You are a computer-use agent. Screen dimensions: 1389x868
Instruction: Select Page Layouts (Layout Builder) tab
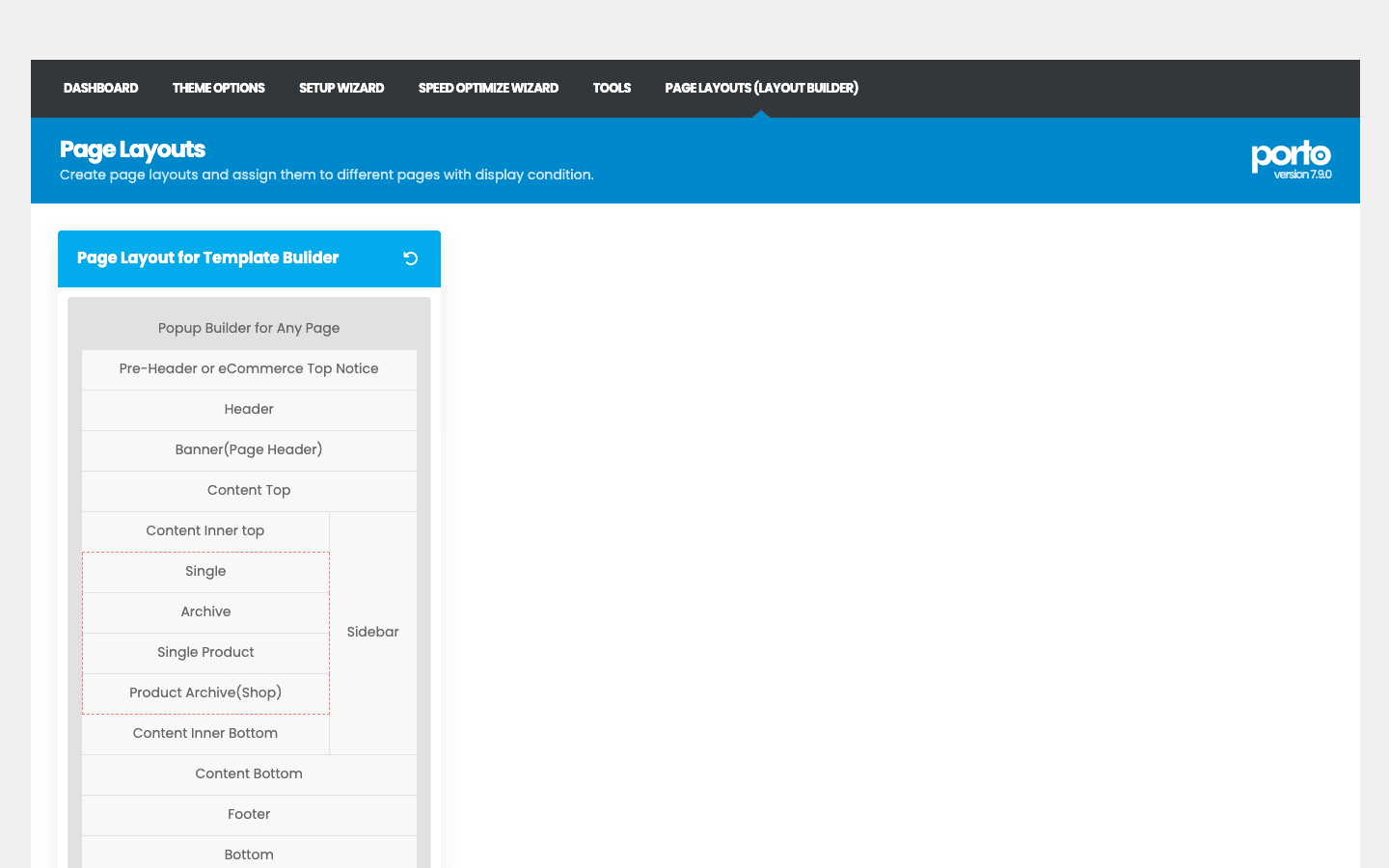point(761,88)
